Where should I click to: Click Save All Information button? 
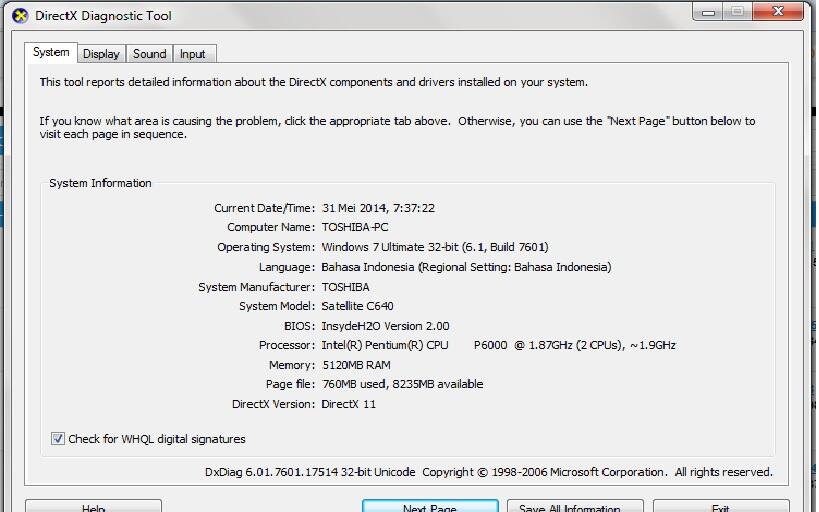pyautogui.click(x=575, y=506)
